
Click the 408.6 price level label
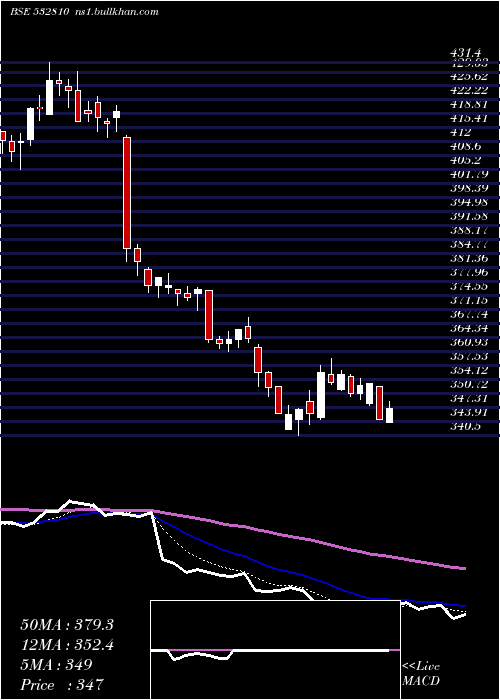[x=466, y=146]
